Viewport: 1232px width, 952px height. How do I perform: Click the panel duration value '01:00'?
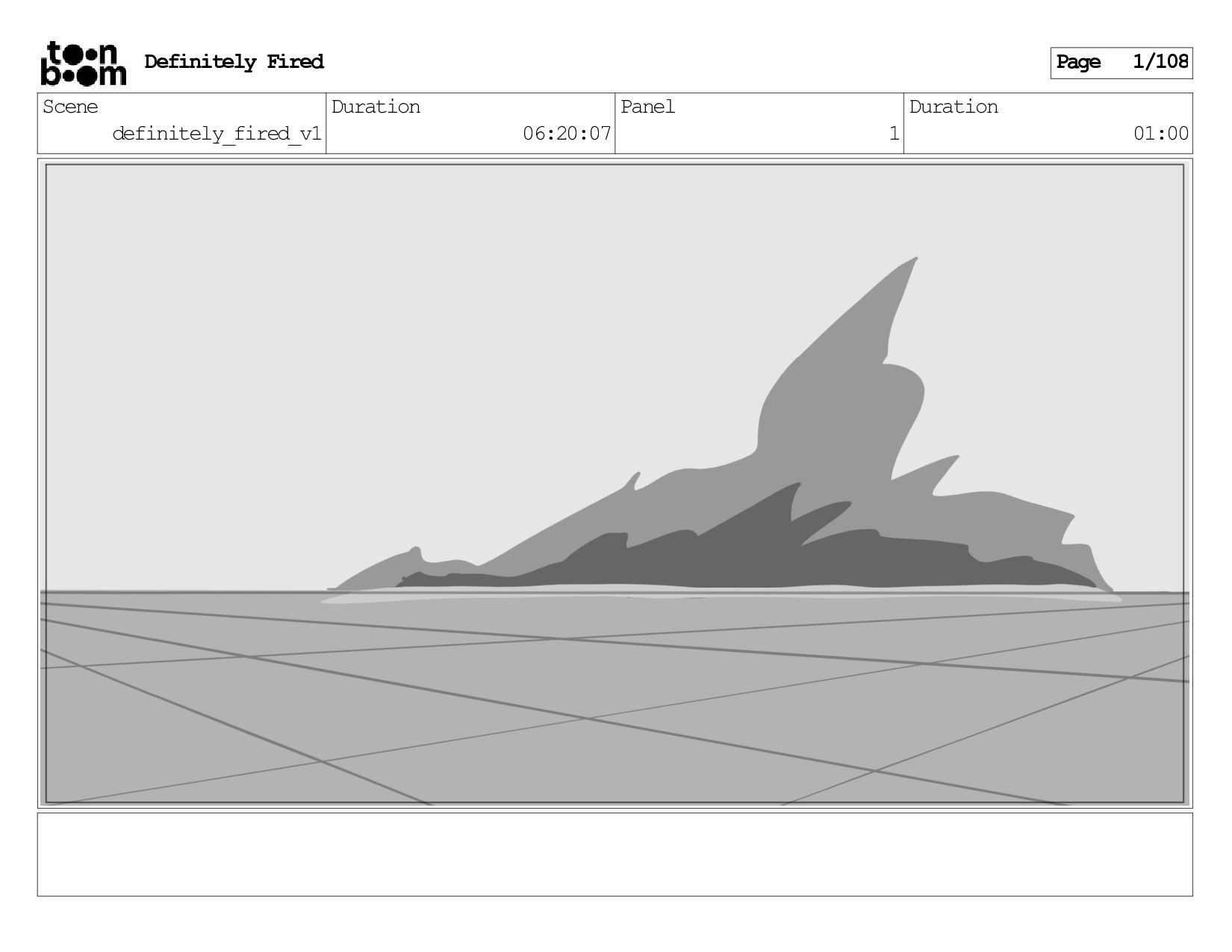point(1161,134)
